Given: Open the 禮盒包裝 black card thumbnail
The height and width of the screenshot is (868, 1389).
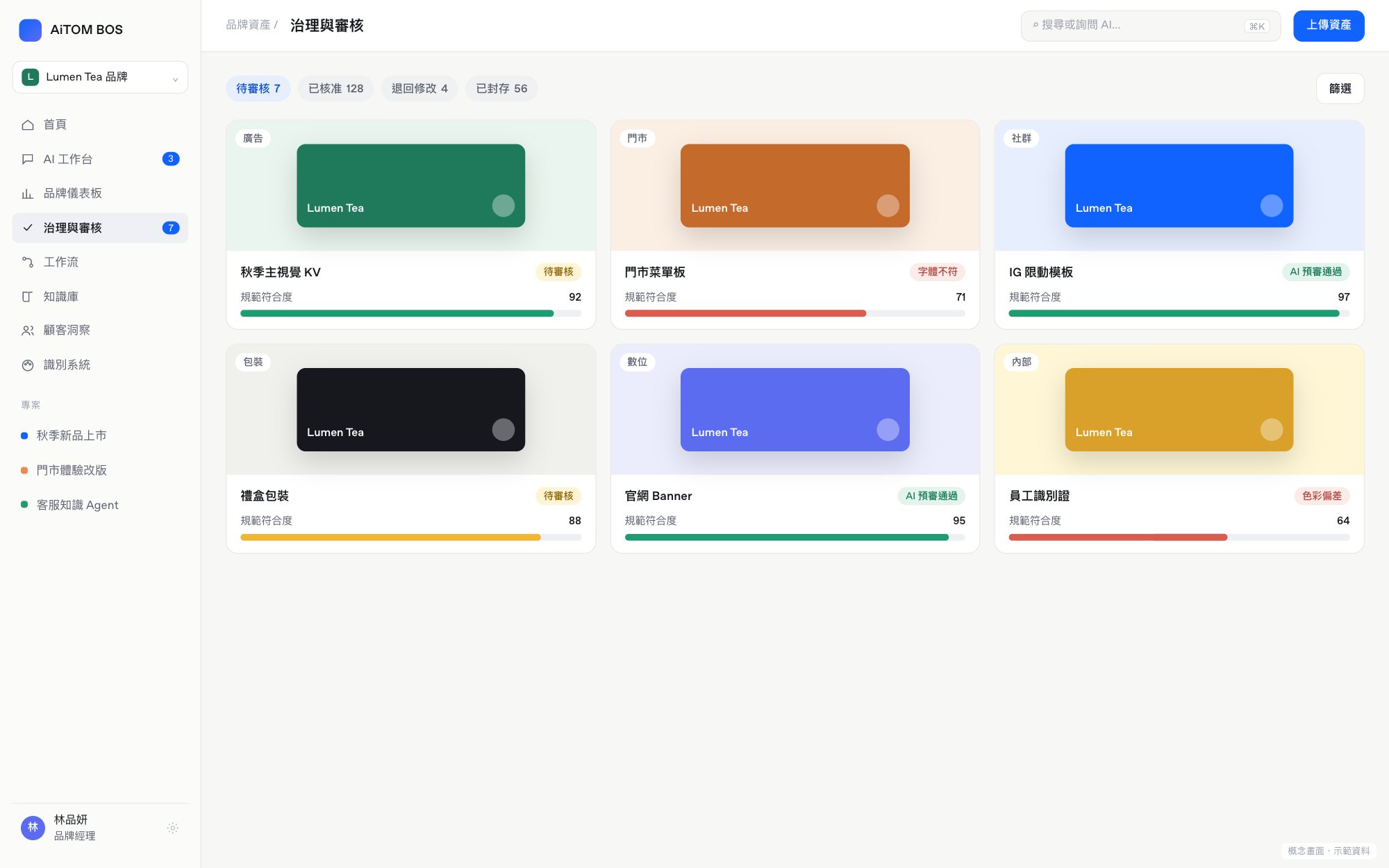Looking at the screenshot, I should point(410,410).
